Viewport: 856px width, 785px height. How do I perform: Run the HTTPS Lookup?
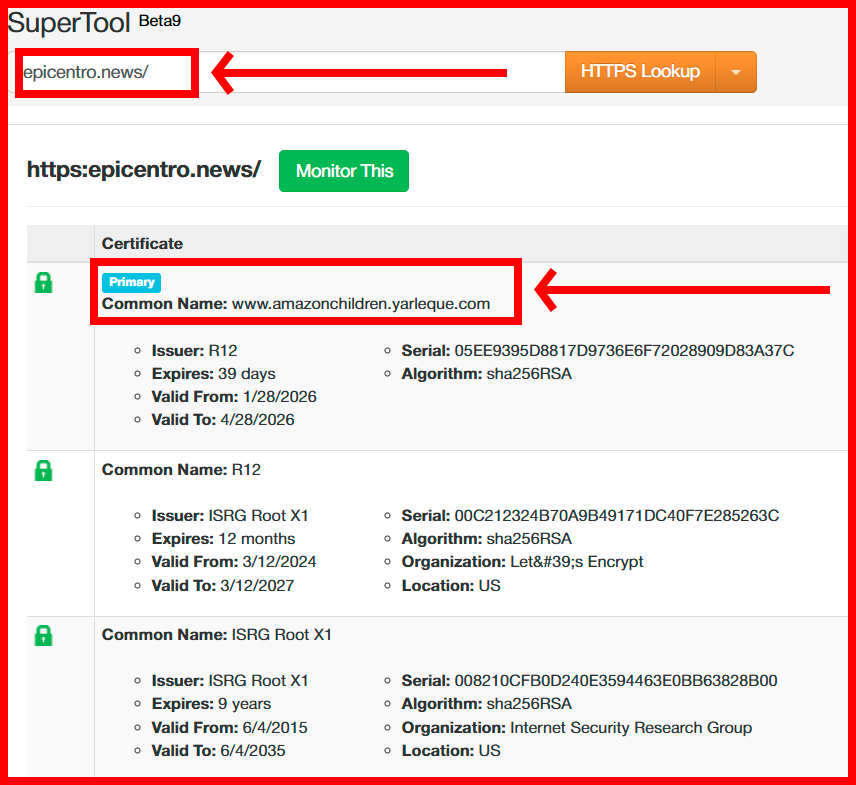click(640, 71)
